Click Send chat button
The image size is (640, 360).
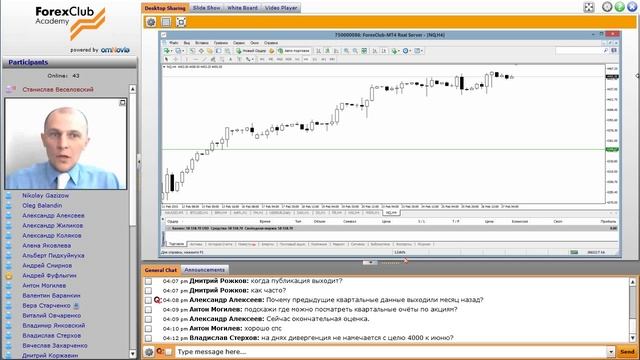coord(627,352)
